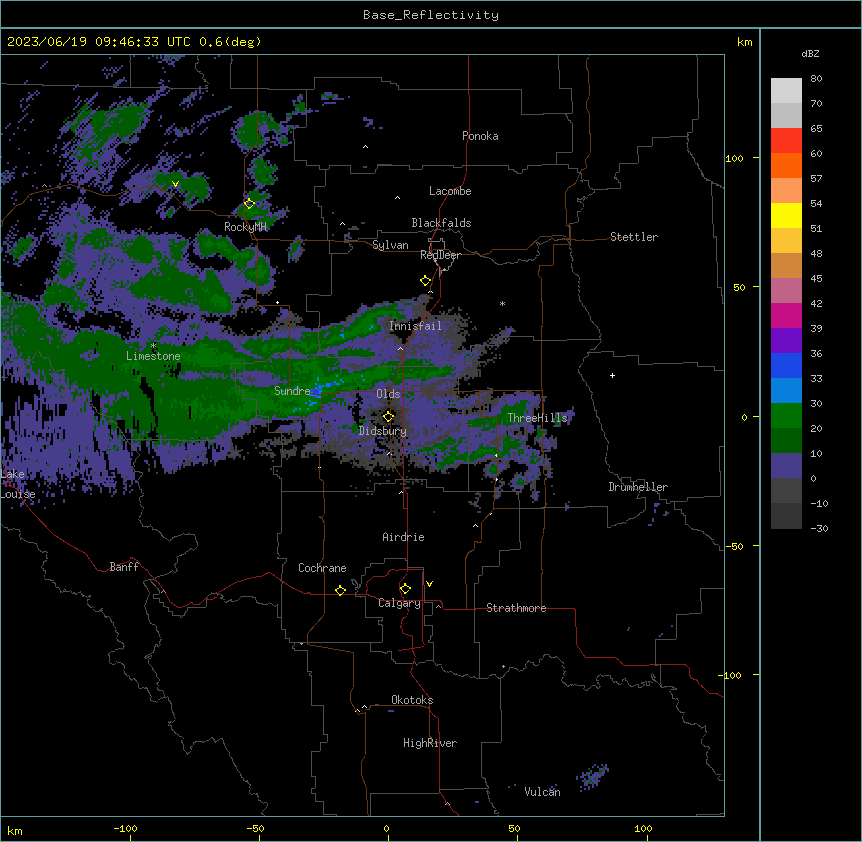The image size is (862, 842).
Task: Select the Strathmore label
Action: point(516,608)
